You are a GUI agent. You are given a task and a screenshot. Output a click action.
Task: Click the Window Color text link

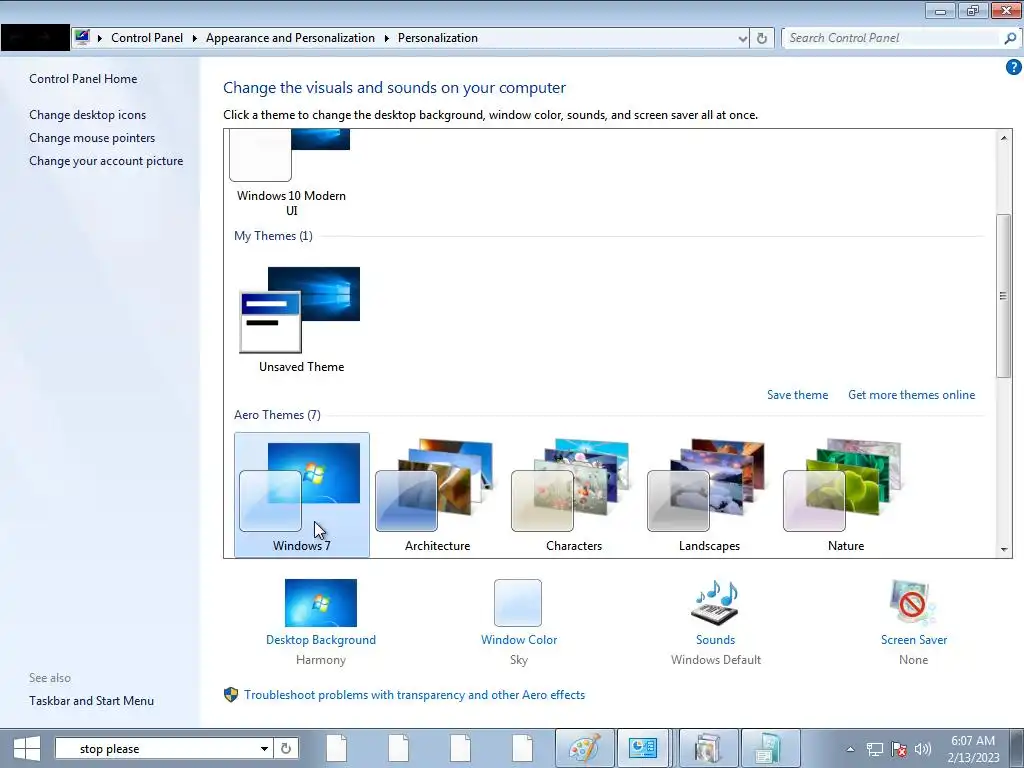519,640
